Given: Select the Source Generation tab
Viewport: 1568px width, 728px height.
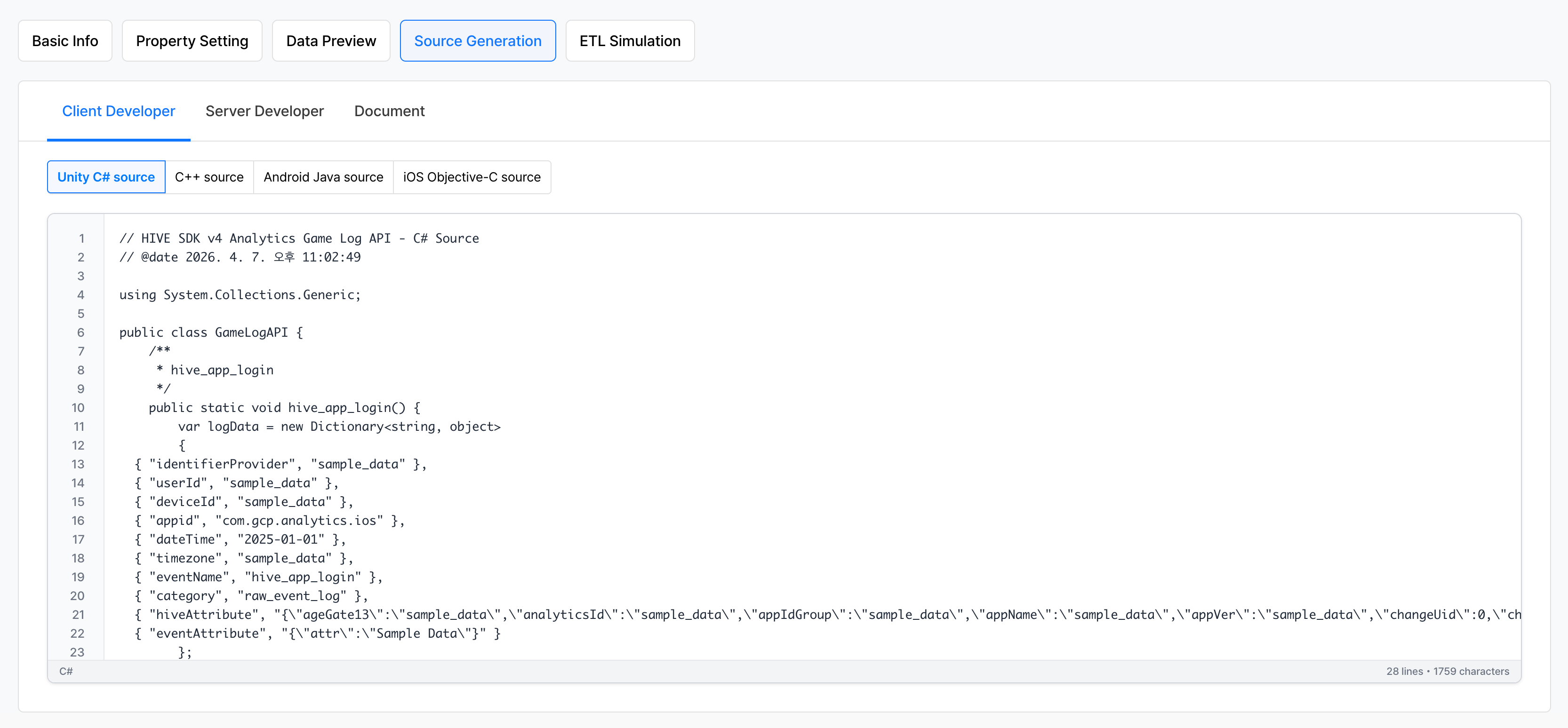Looking at the screenshot, I should (477, 41).
